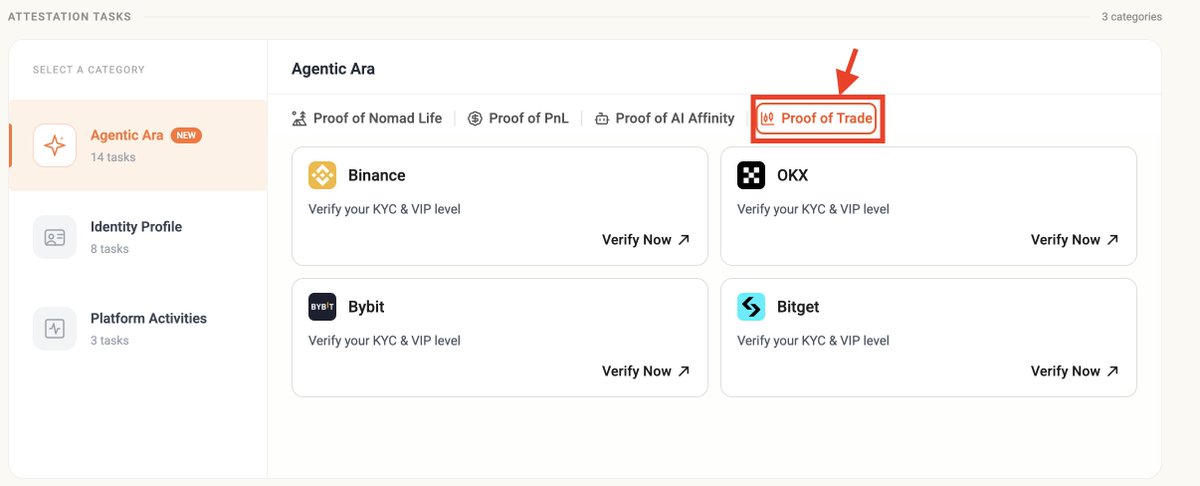Click the '8 tasks' label
The width and height of the screenshot is (1200, 486).
[x=110, y=249]
